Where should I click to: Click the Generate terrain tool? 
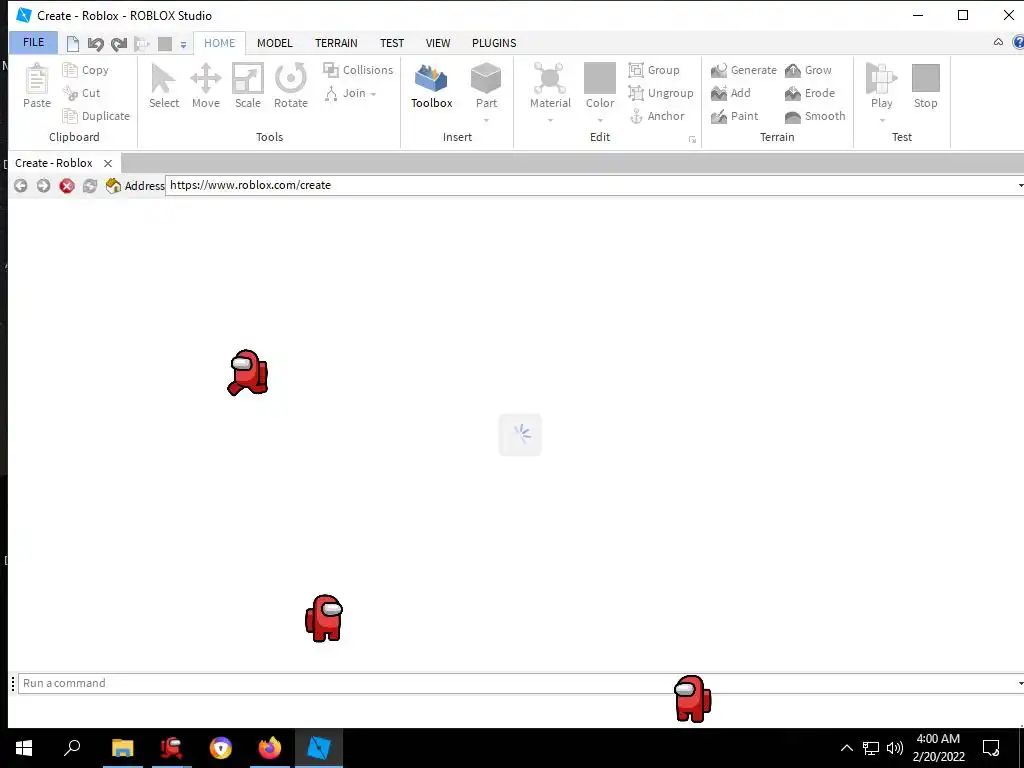[744, 70]
